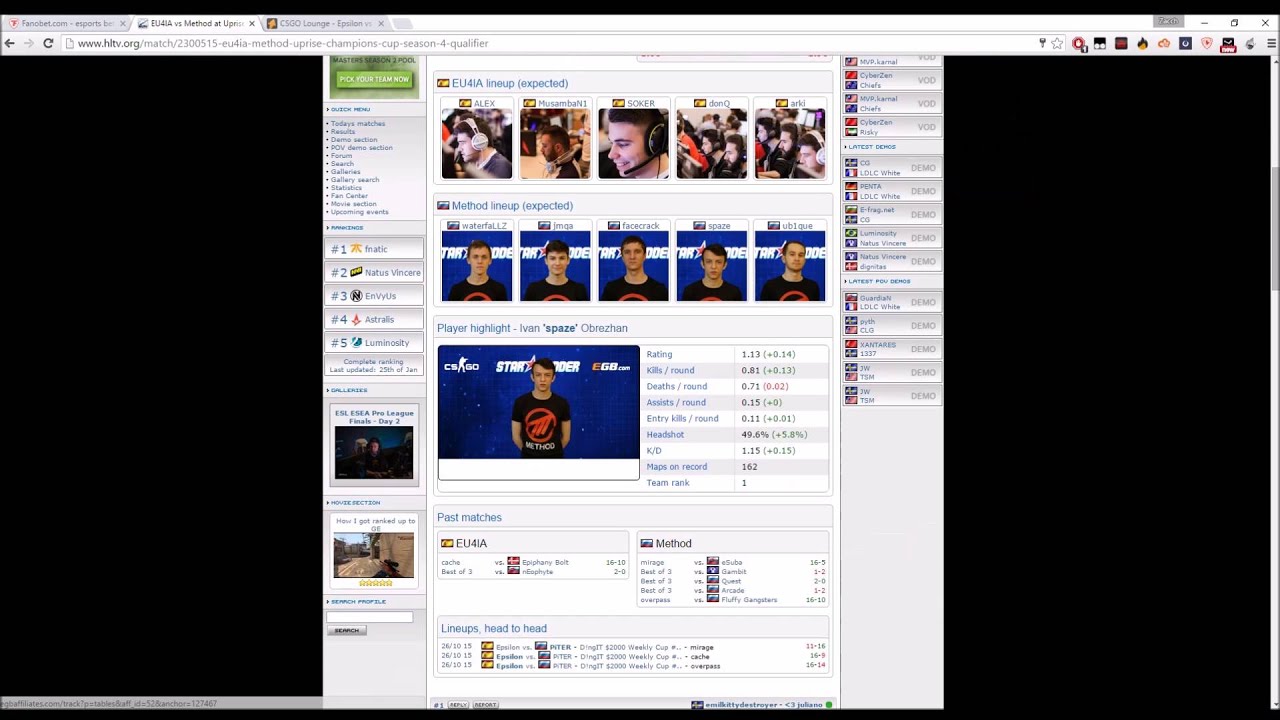Open the Chrome hamburger menu

pyautogui.click(x=1271, y=43)
